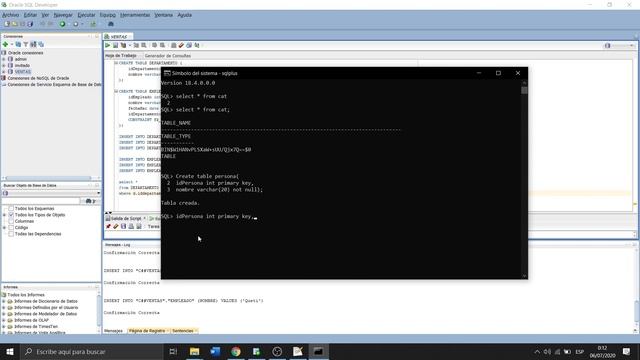The width and height of the screenshot is (640, 360).
Task: Expand Informes de OLAP node
Action: coord(4,320)
